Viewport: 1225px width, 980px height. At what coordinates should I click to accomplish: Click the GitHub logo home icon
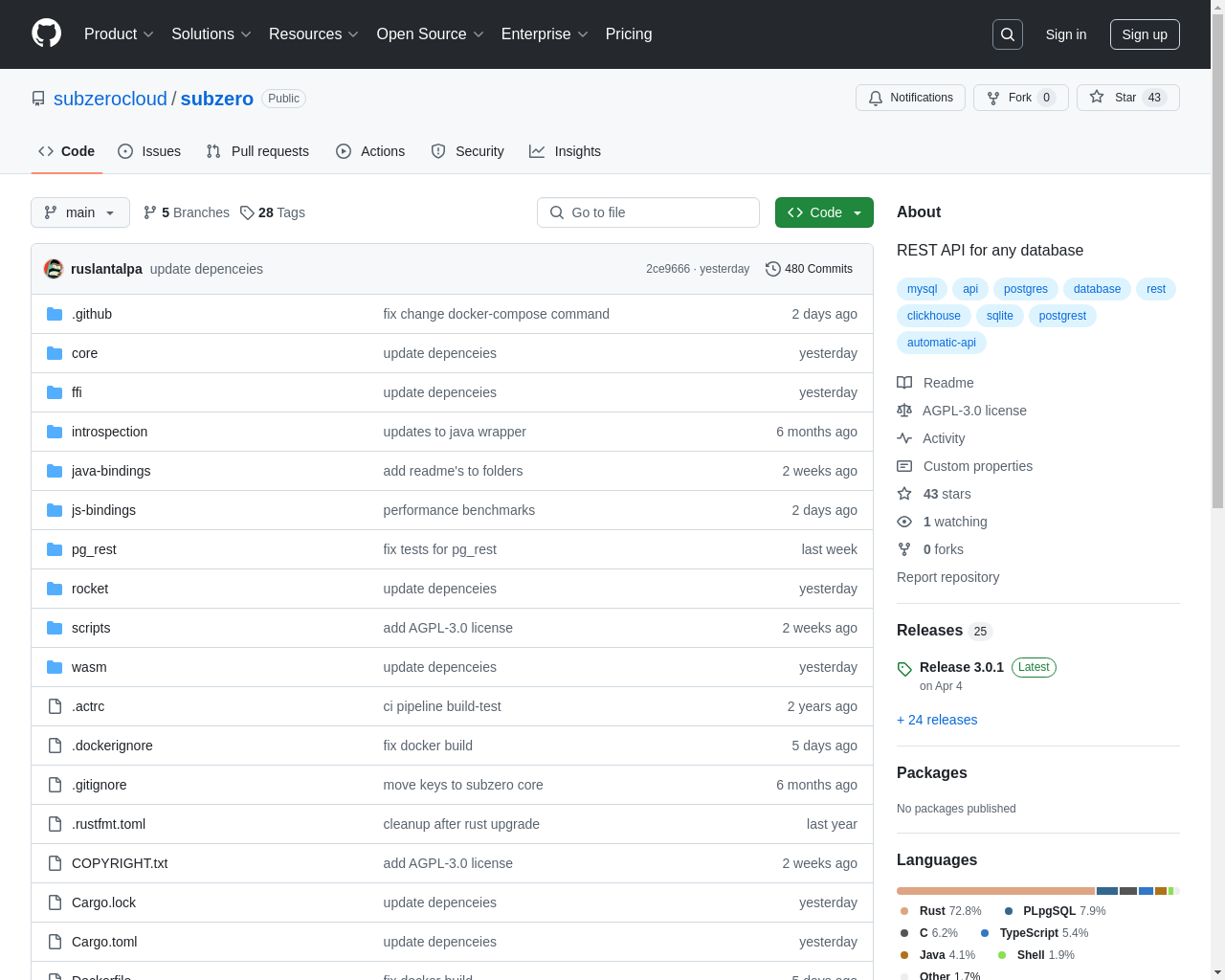[x=47, y=33]
